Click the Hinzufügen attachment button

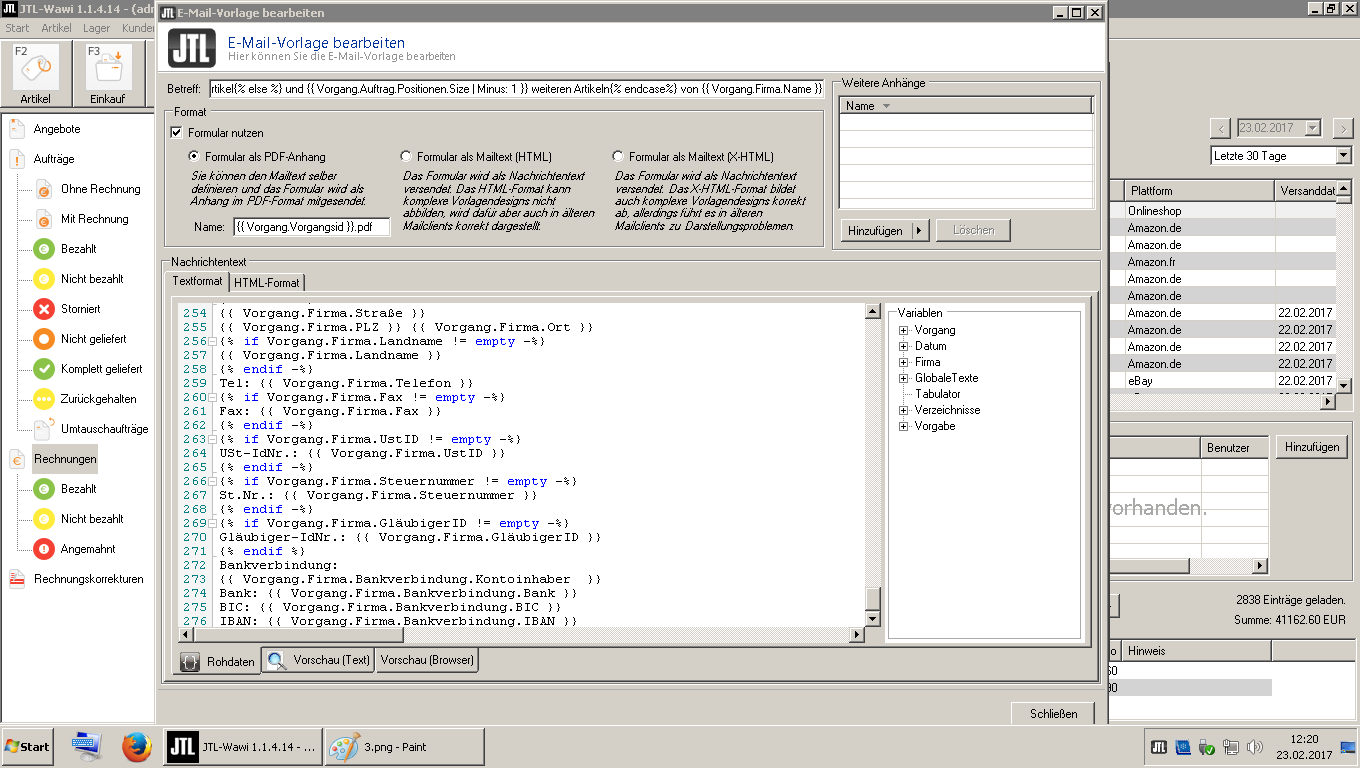click(x=875, y=231)
